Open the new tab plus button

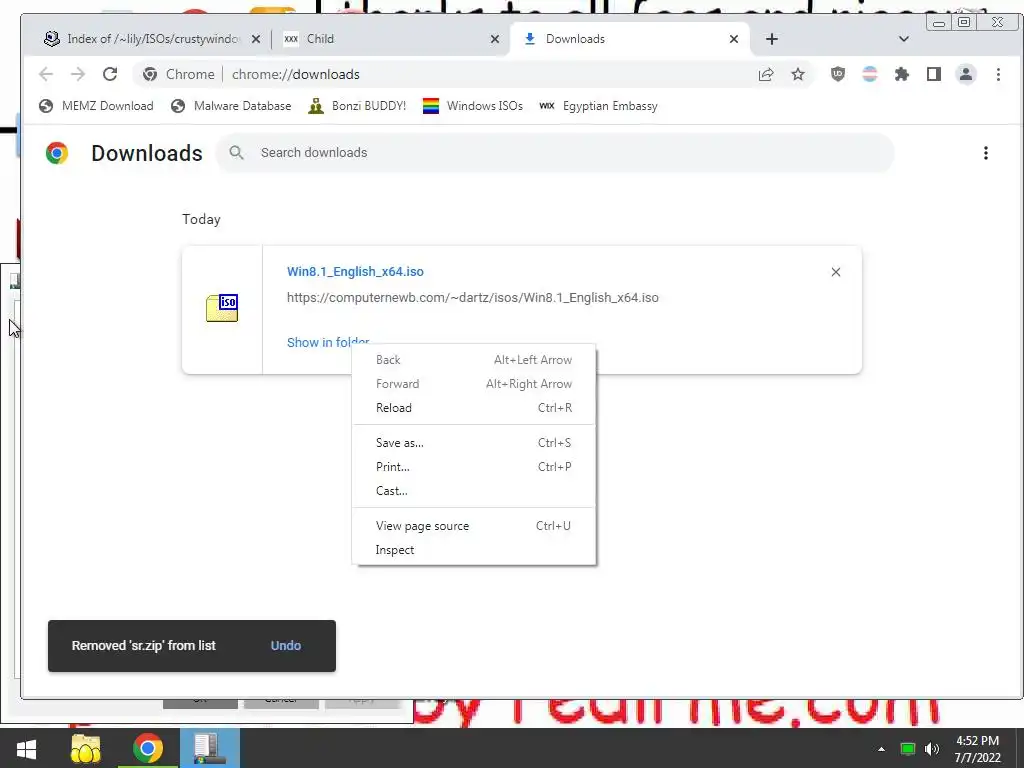pos(772,39)
